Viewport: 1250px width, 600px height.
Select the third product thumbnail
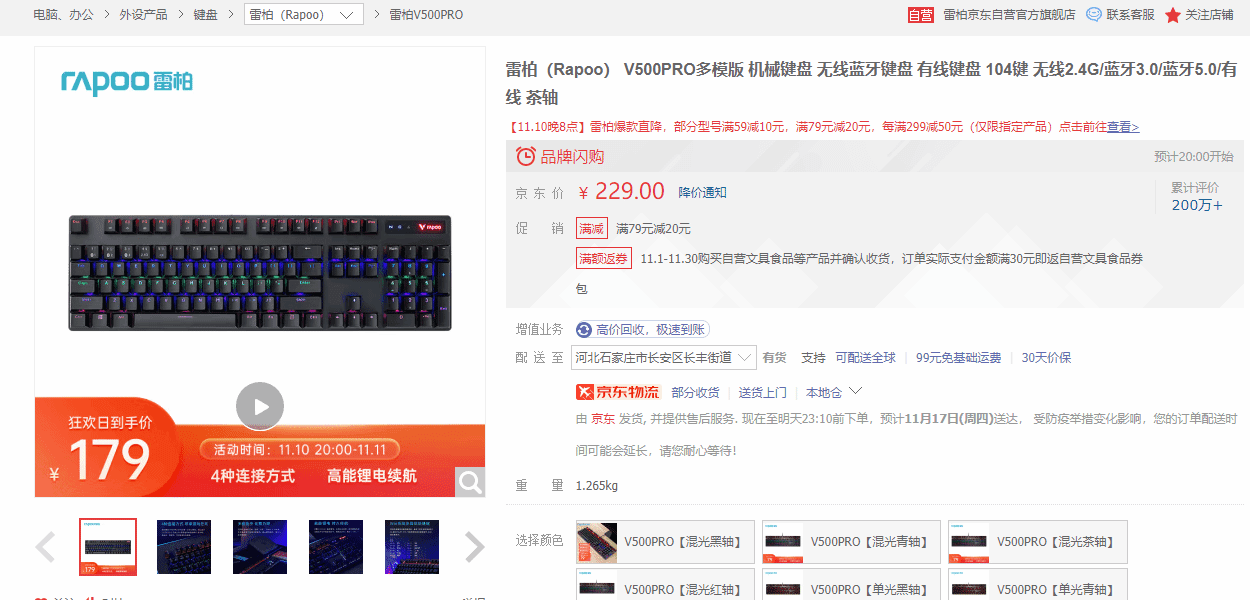pyautogui.click(x=260, y=547)
